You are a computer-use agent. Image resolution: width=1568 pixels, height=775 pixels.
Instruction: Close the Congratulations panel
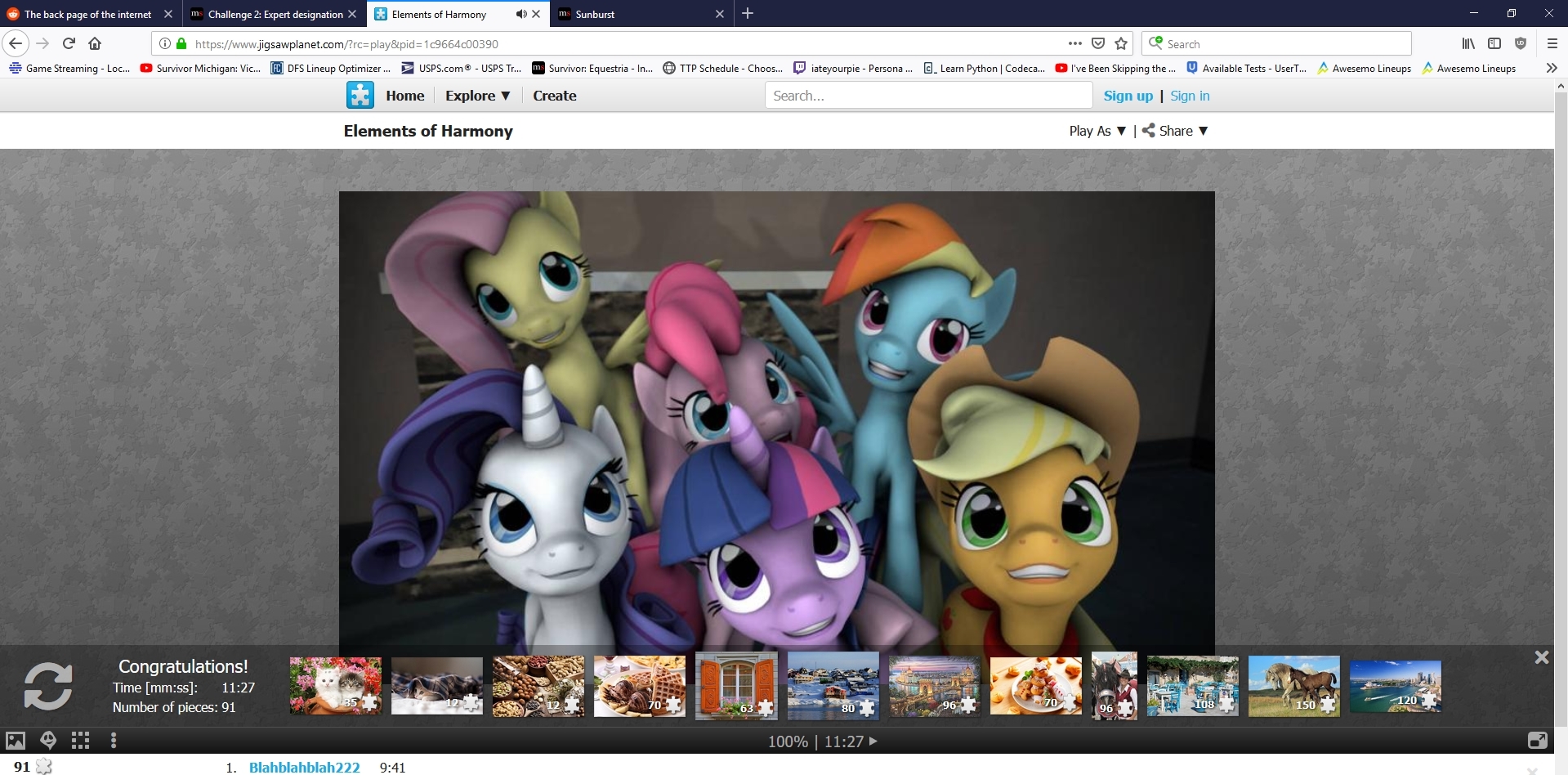point(1541,657)
